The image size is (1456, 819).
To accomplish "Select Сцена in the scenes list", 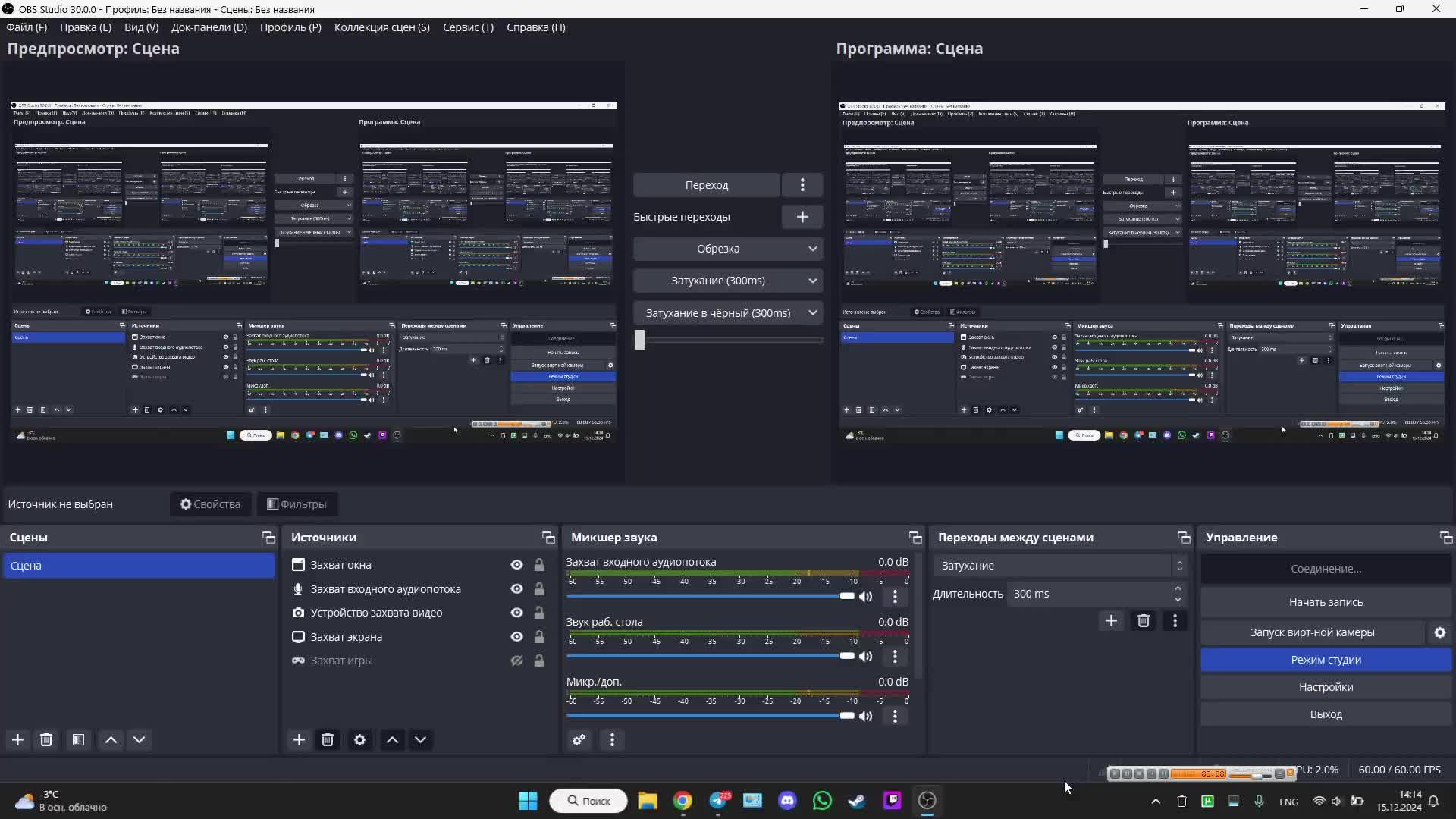I will pos(139,566).
